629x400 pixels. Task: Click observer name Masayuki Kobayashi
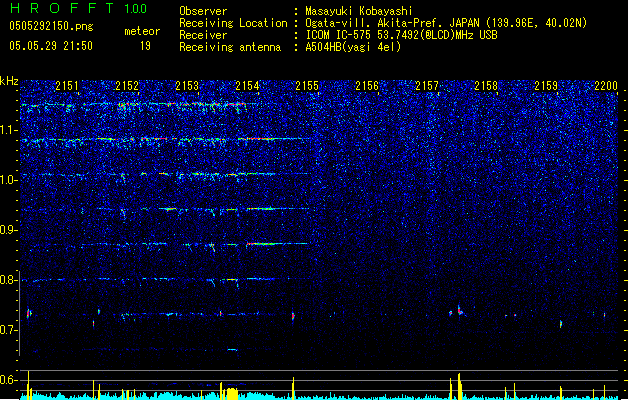coord(359,11)
